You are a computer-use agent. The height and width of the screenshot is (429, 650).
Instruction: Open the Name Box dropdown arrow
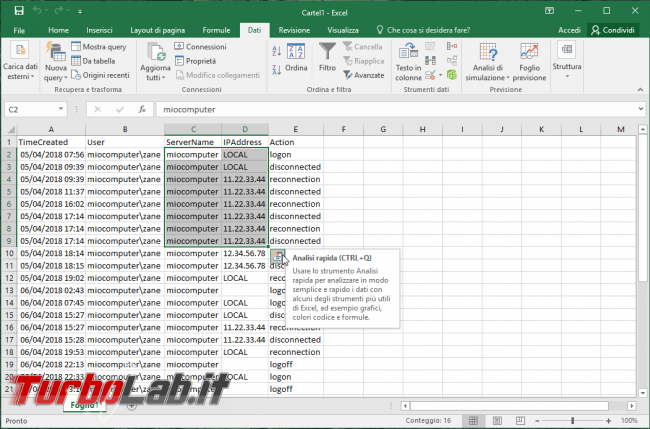click(x=61, y=109)
